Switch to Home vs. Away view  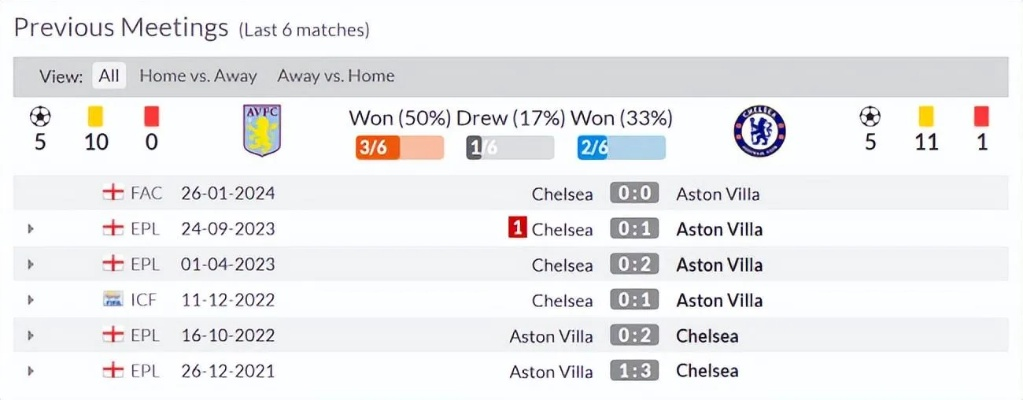[x=198, y=76]
